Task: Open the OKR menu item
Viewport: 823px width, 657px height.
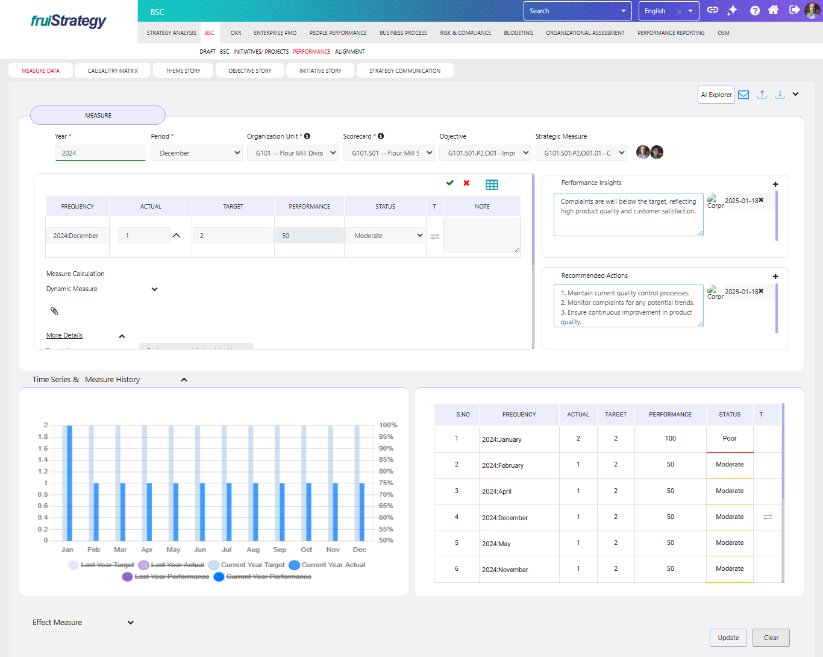Action: [236, 33]
